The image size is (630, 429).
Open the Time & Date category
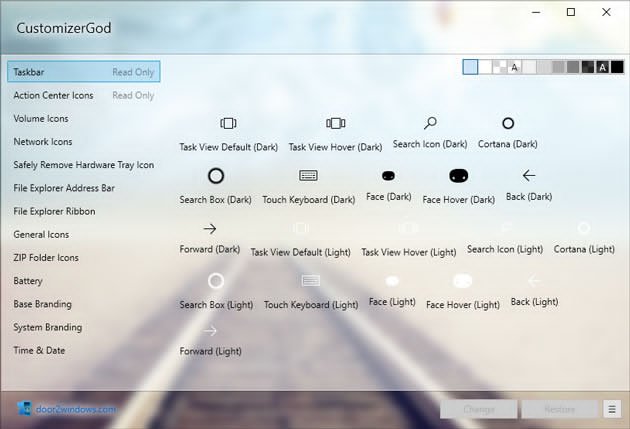84,351
